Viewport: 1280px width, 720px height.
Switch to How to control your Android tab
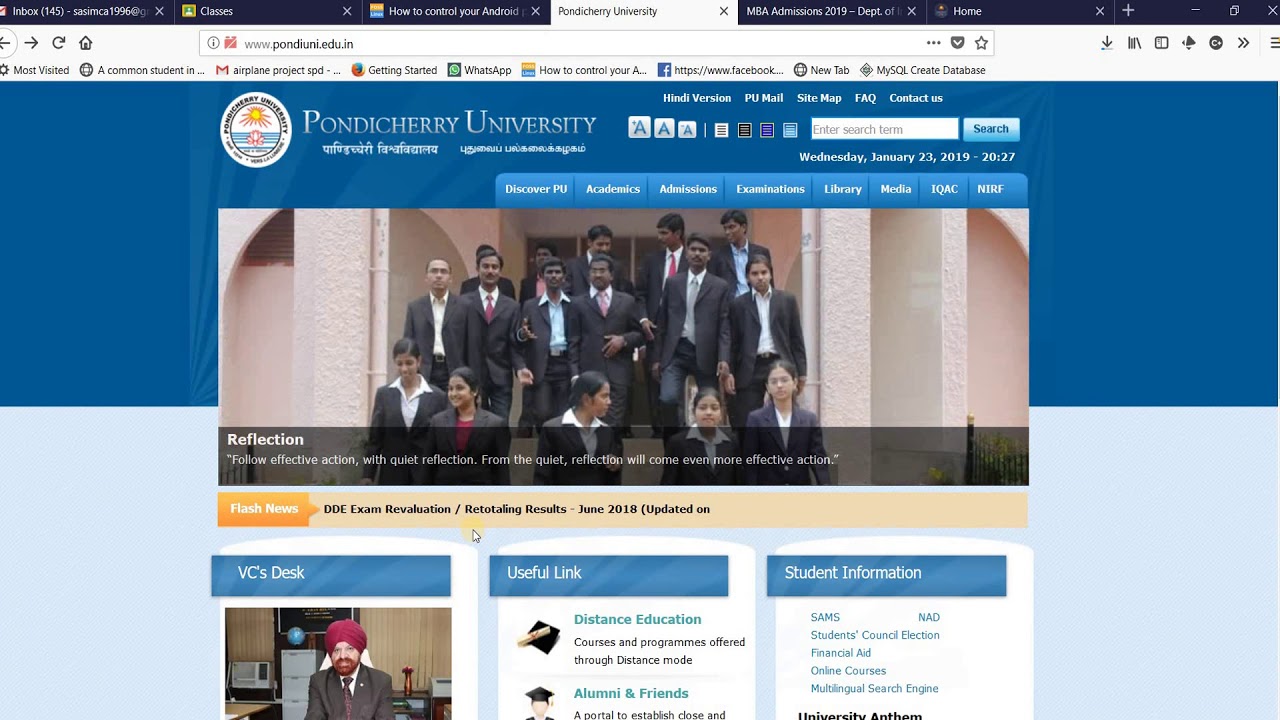point(453,11)
